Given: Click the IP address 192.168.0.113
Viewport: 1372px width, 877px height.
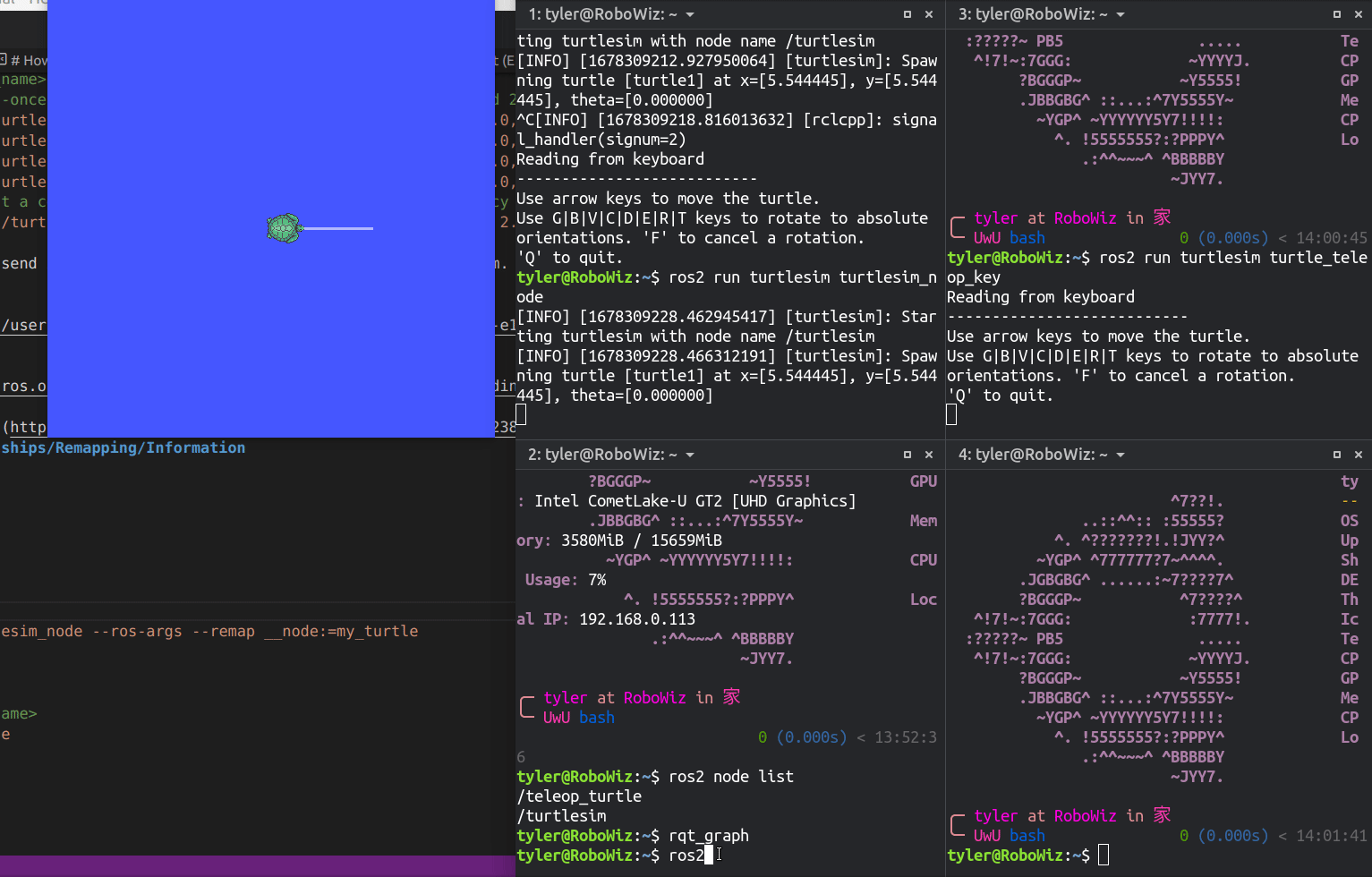Looking at the screenshot, I should click(x=637, y=619).
